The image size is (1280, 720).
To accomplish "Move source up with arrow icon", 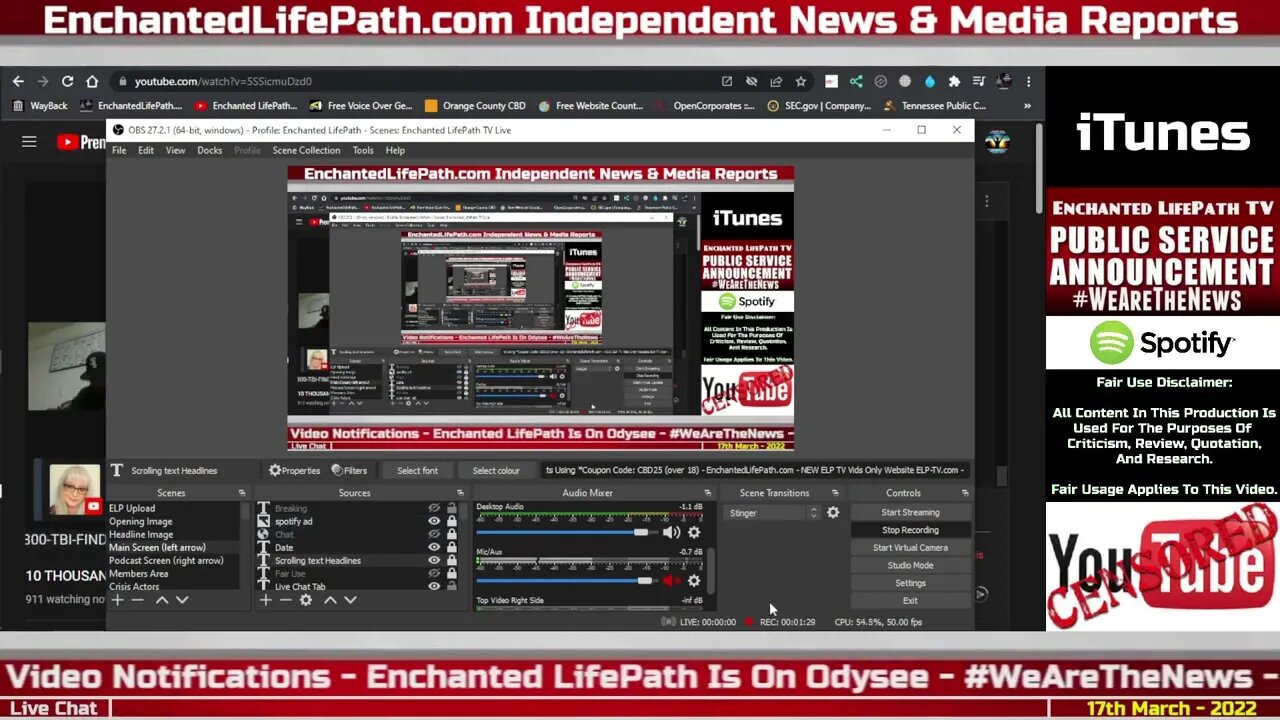I will point(330,600).
